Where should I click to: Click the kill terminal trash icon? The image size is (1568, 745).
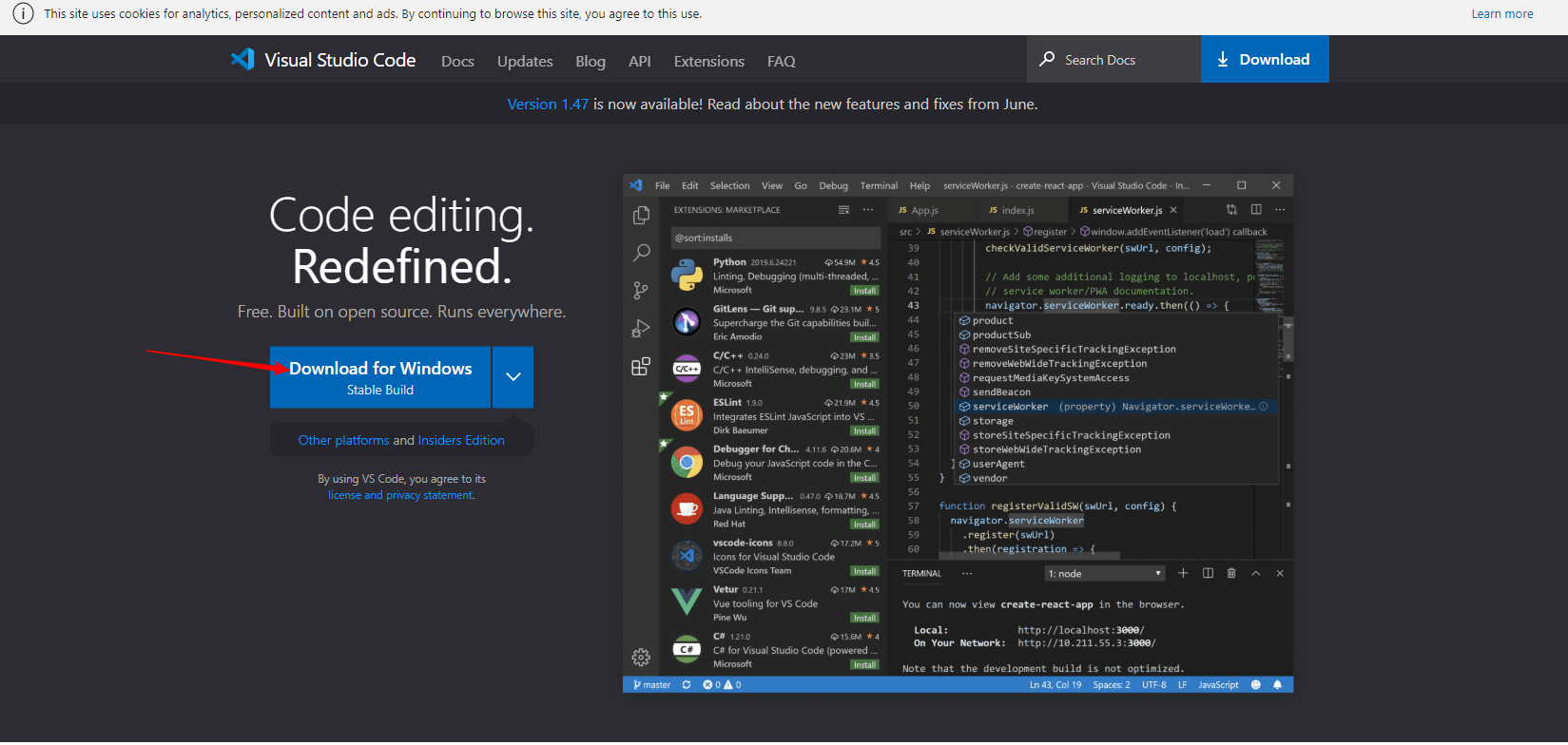[1231, 573]
